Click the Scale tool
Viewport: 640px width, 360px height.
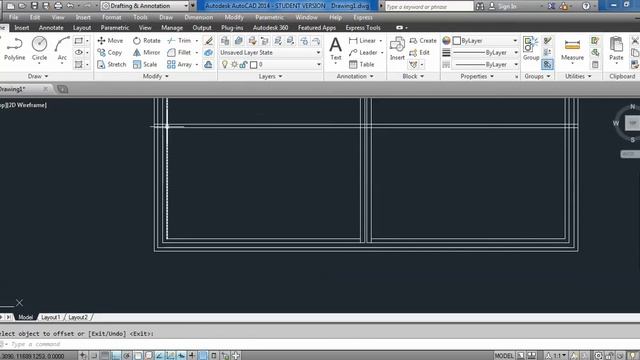145,64
